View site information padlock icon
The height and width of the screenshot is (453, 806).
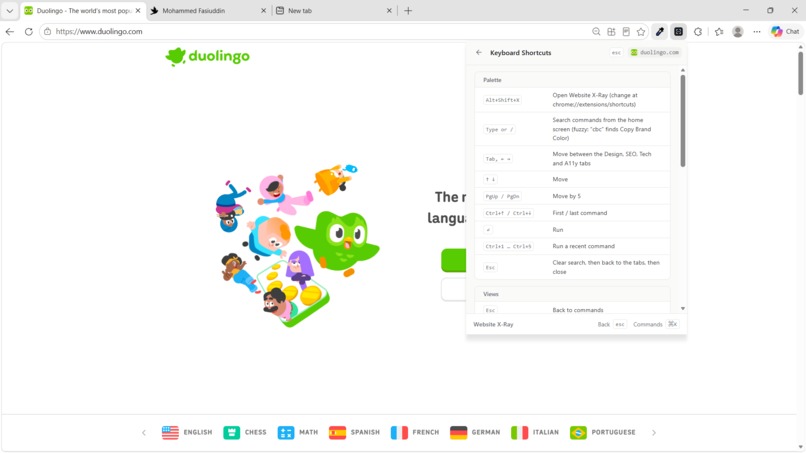click(47, 31)
